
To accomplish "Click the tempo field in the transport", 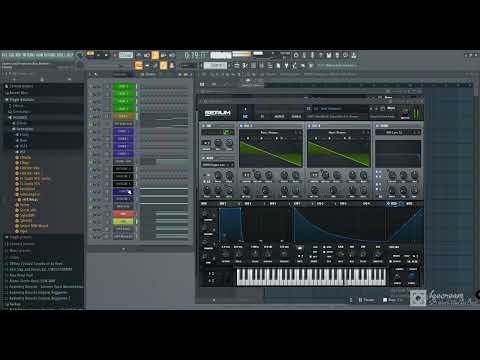I will (126, 55).
